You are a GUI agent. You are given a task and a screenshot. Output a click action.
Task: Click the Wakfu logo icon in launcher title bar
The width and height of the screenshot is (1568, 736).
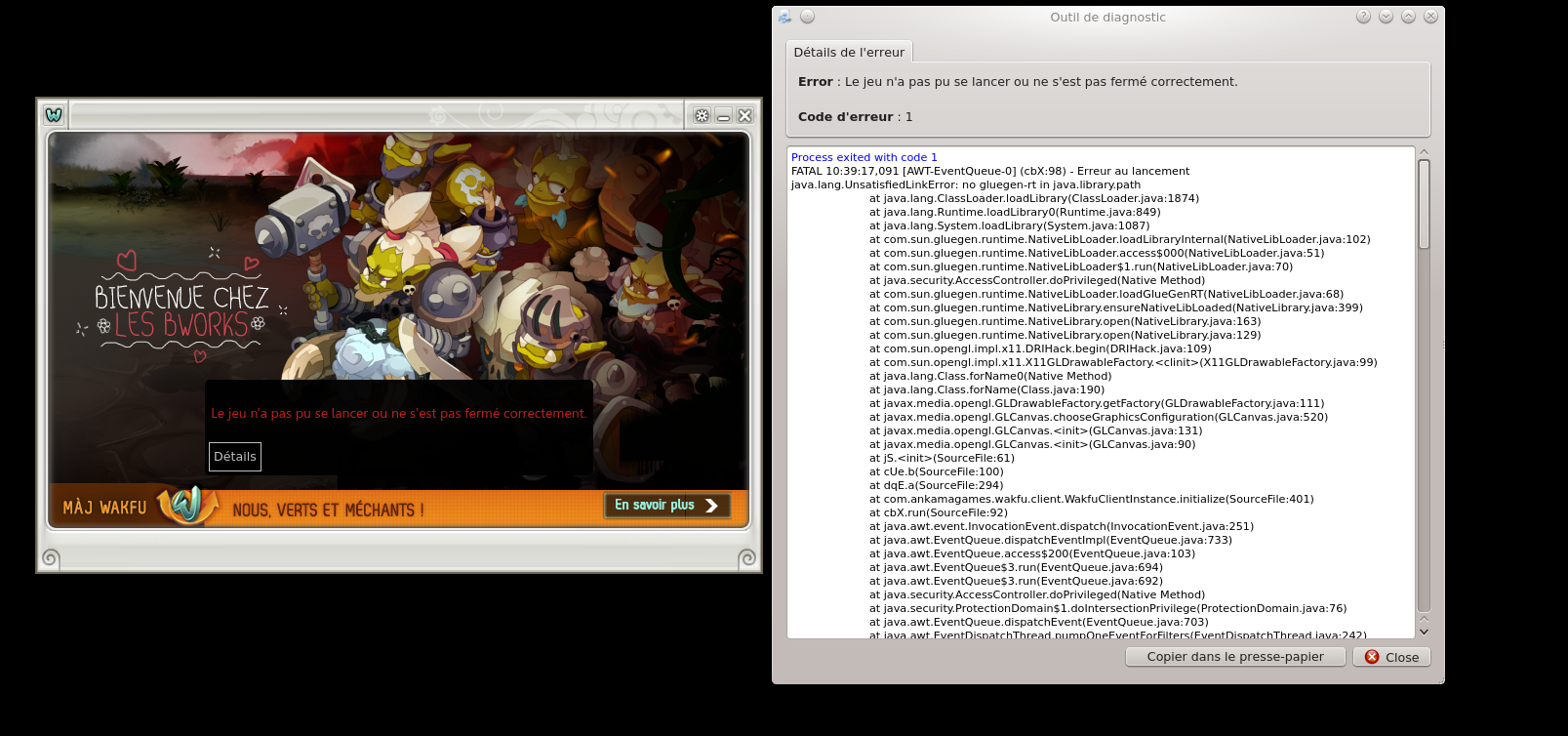pyautogui.click(x=54, y=115)
